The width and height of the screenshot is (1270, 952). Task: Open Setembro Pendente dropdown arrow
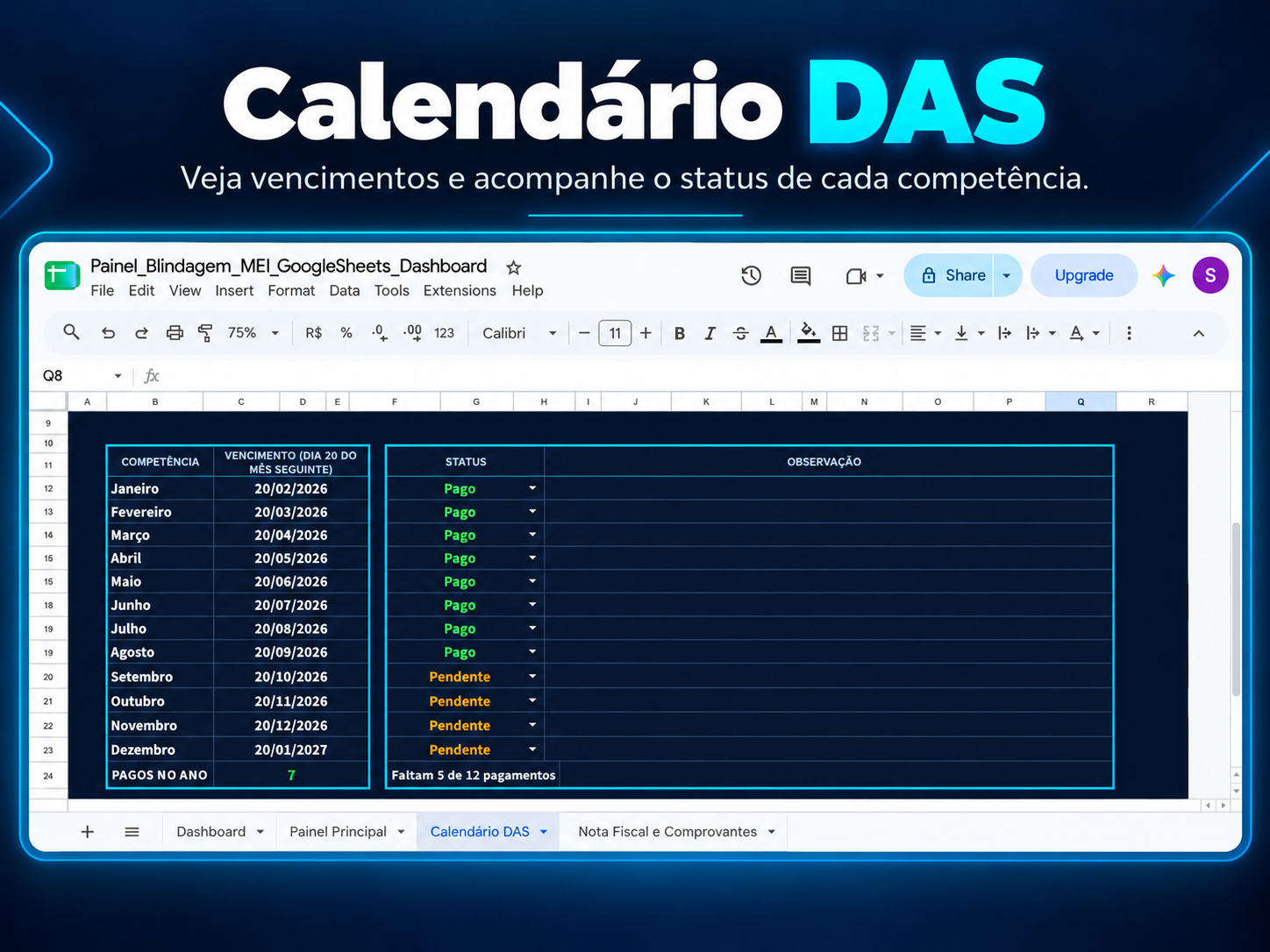point(532,676)
